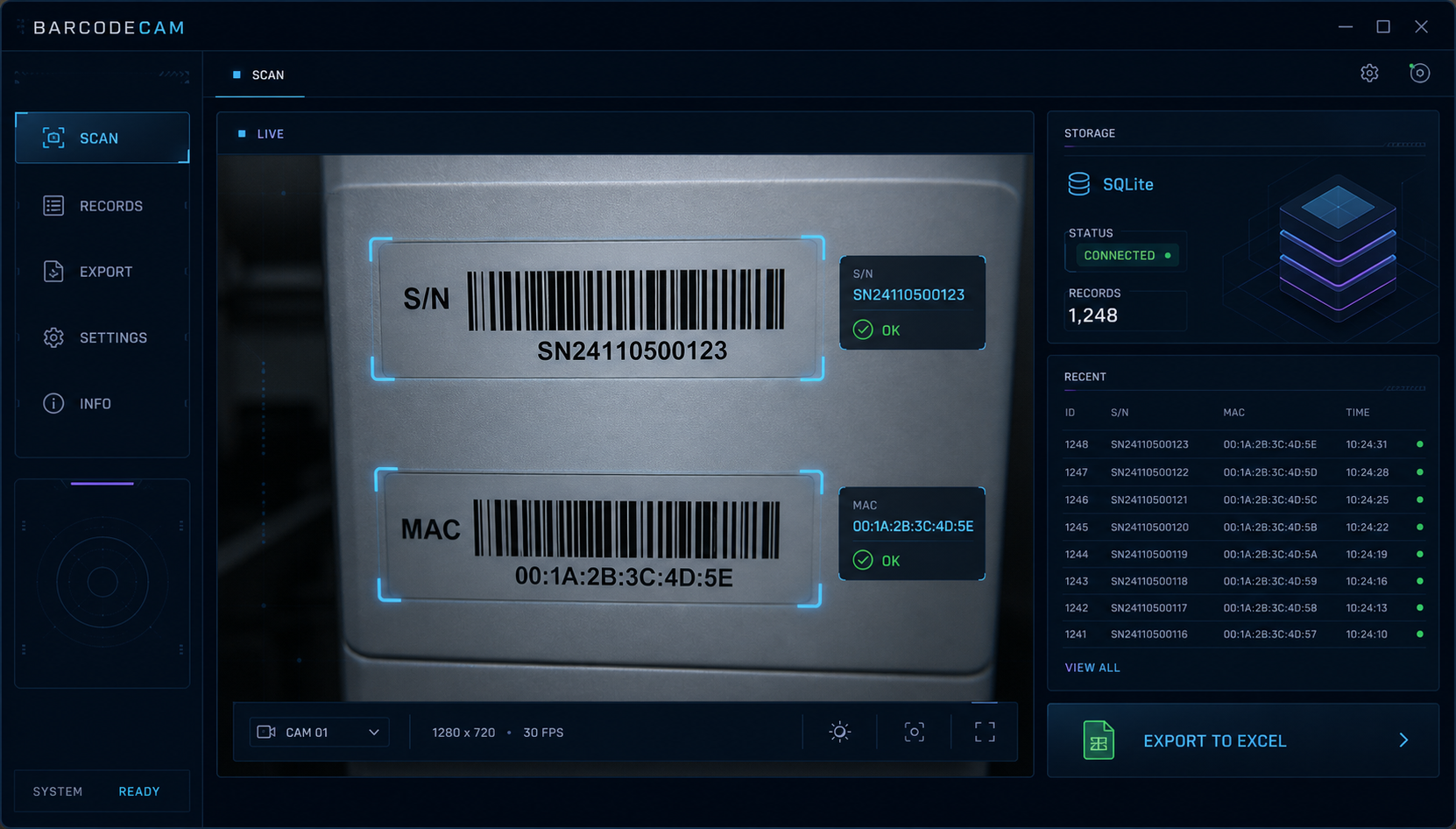Open the Info page in sidebar
The image size is (1456, 829).
tap(102, 404)
